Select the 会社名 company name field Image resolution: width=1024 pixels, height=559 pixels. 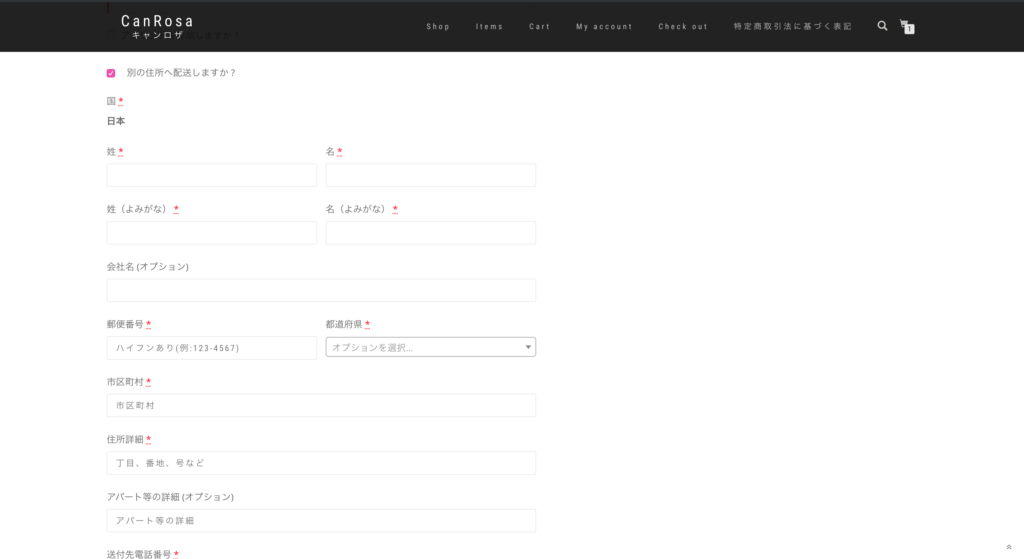click(x=321, y=290)
